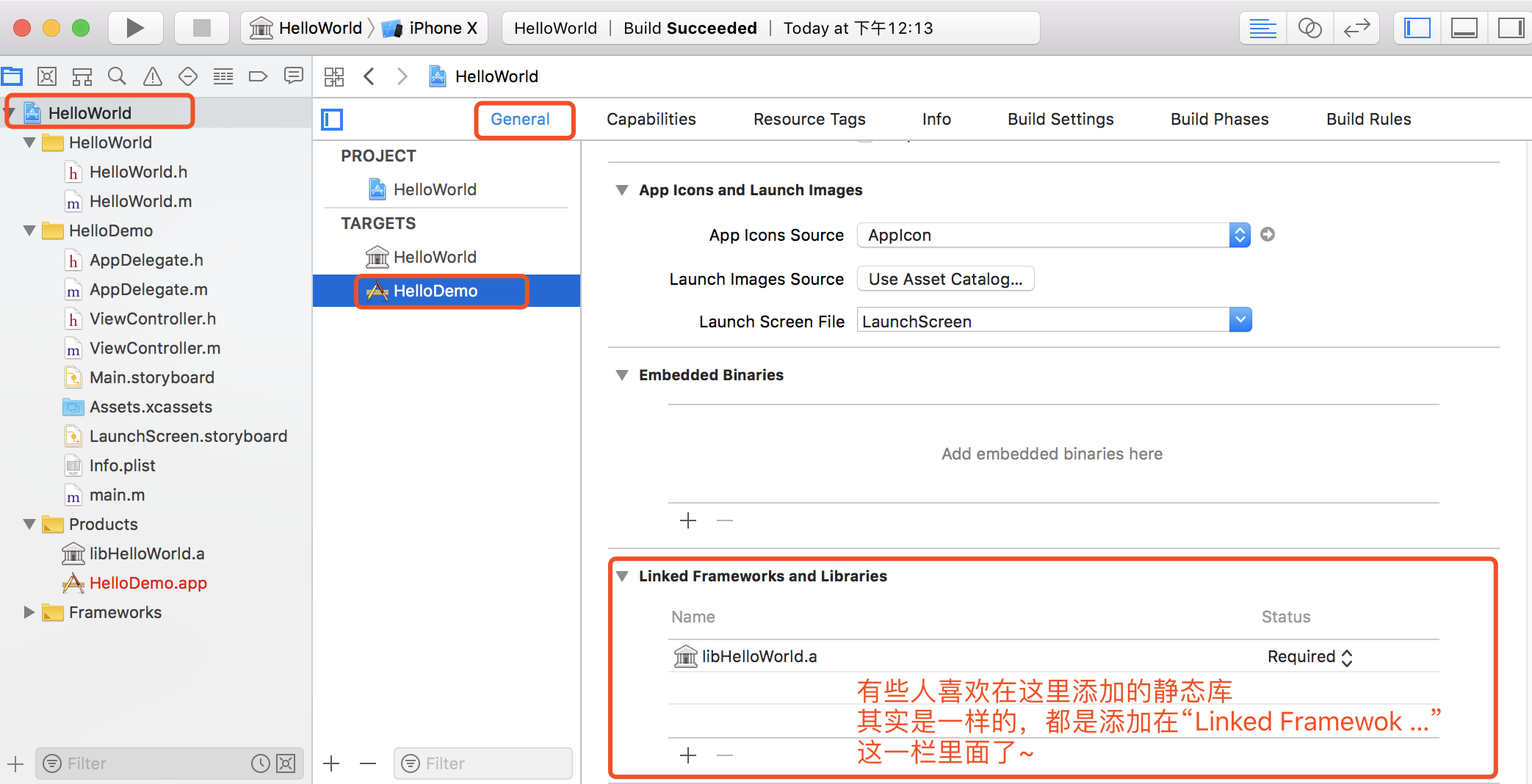Viewport: 1532px width, 784px height.
Task: Toggle the Utilities pane visibility
Action: coord(1511,28)
